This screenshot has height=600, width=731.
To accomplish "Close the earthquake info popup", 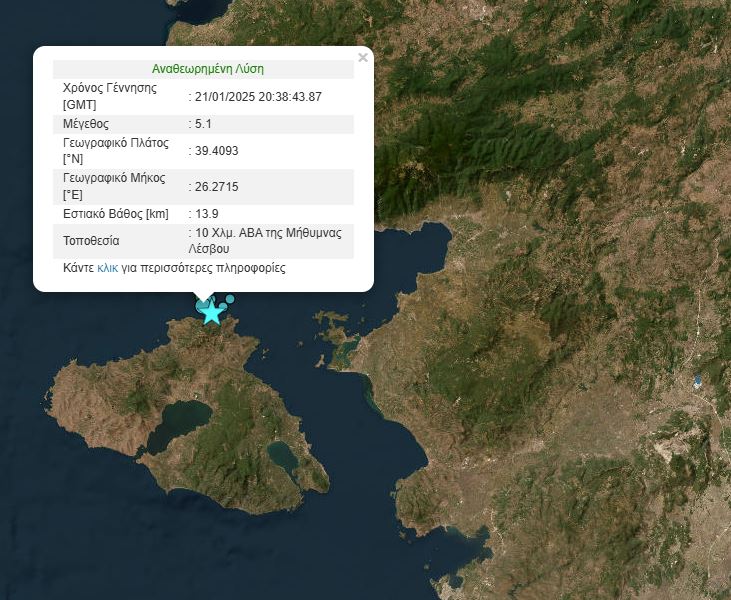I will point(363,57).
